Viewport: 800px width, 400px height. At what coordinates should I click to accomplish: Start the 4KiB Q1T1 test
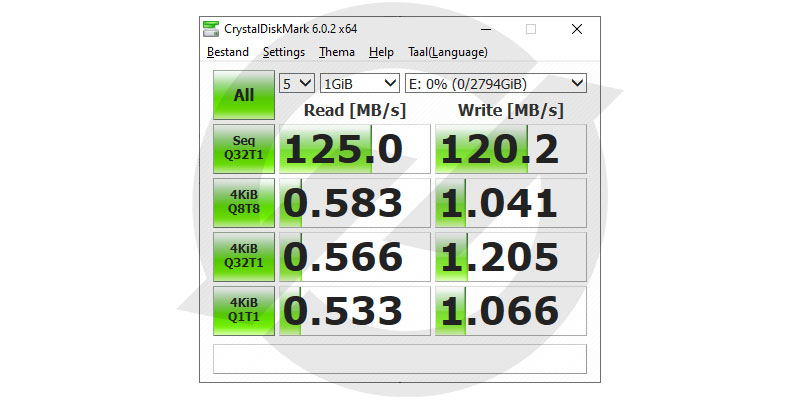(244, 311)
